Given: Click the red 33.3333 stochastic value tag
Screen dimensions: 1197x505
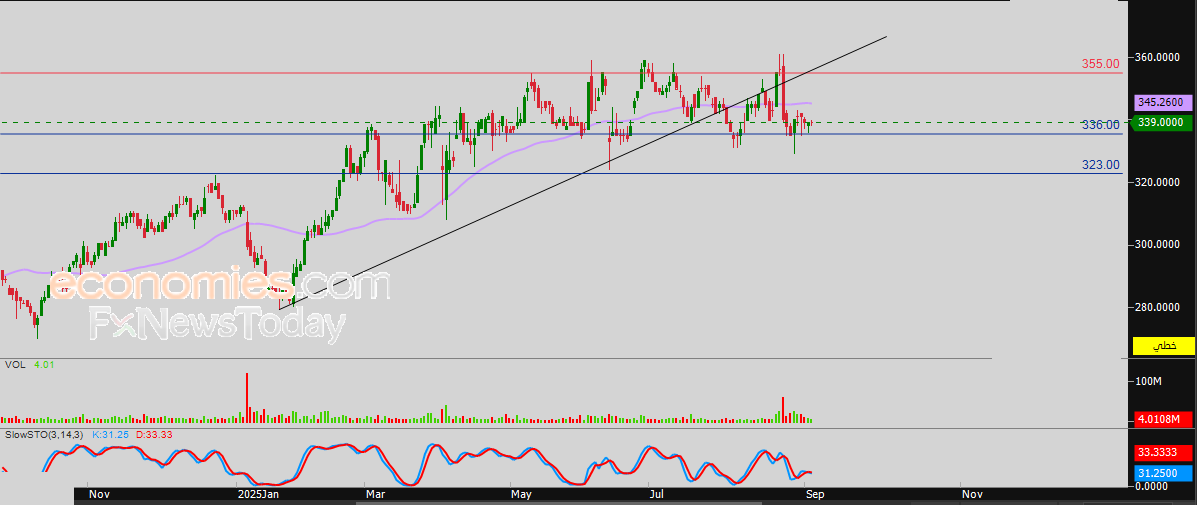Looking at the screenshot, I should tap(1163, 453).
